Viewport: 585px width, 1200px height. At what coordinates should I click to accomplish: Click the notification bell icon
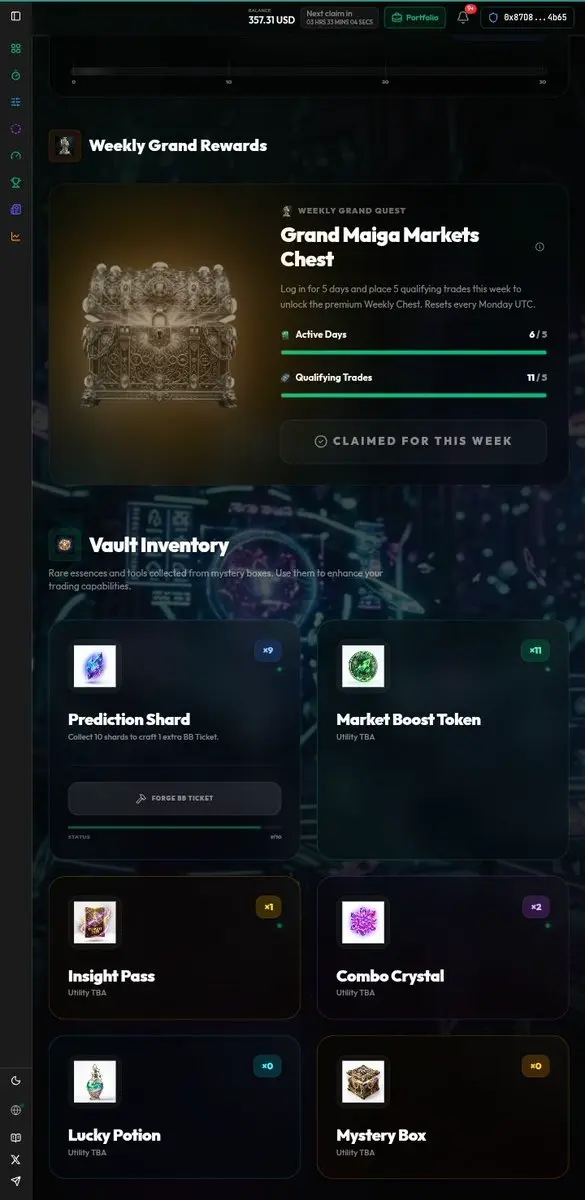[x=463, y=17]
